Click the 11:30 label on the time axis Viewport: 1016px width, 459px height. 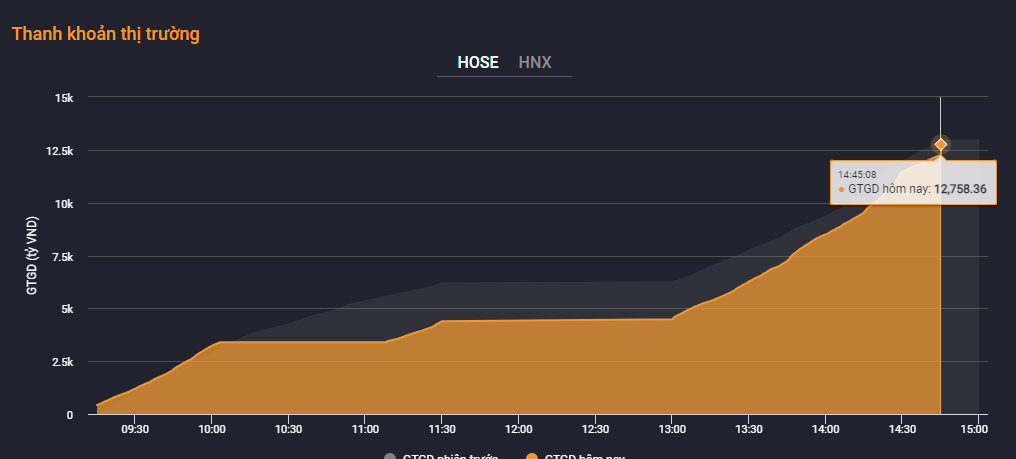click(x=442, y=429)
